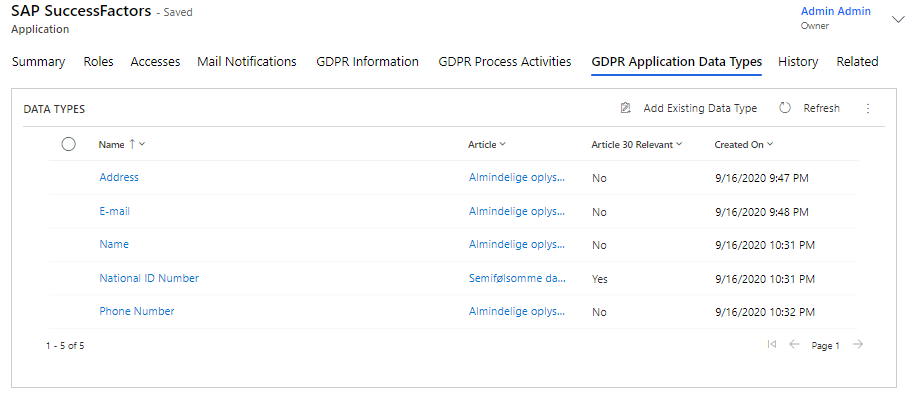This screenshot has height=420, width=913.
Task: Click the previous page arrow icon
Action: click(794, 345)
